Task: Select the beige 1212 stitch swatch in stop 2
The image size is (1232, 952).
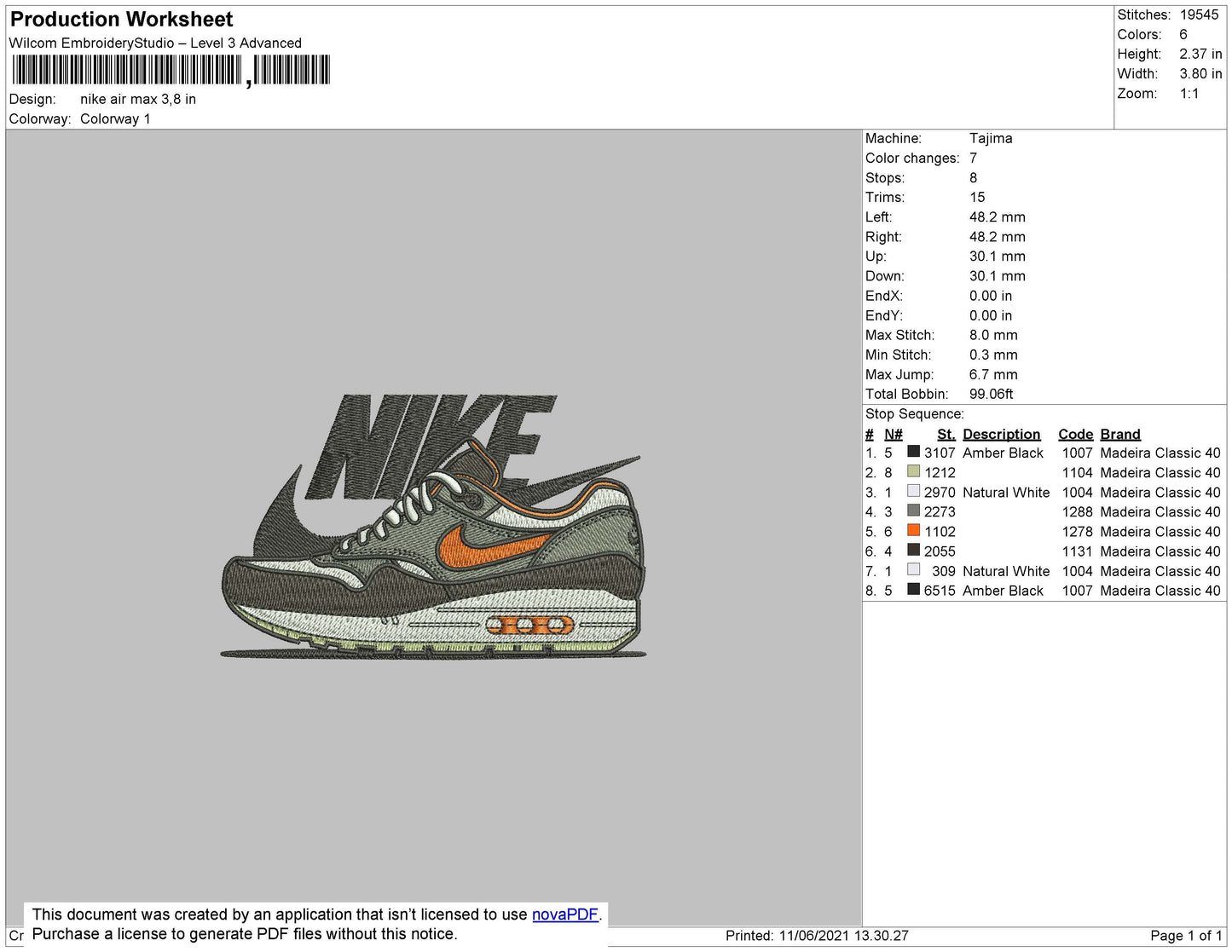Action: coord(913,472)
